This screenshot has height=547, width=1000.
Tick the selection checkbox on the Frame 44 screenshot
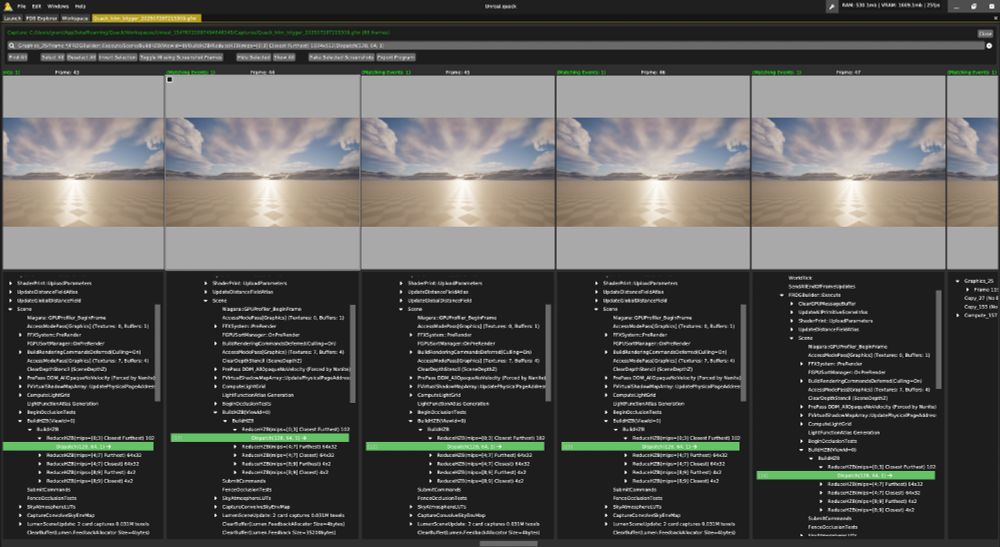pos(170,80)
